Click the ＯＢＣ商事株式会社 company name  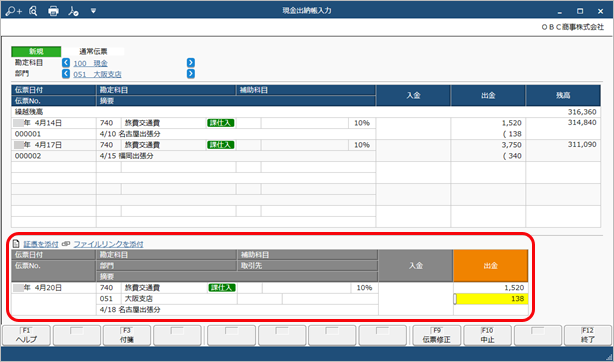click(572, 27)
